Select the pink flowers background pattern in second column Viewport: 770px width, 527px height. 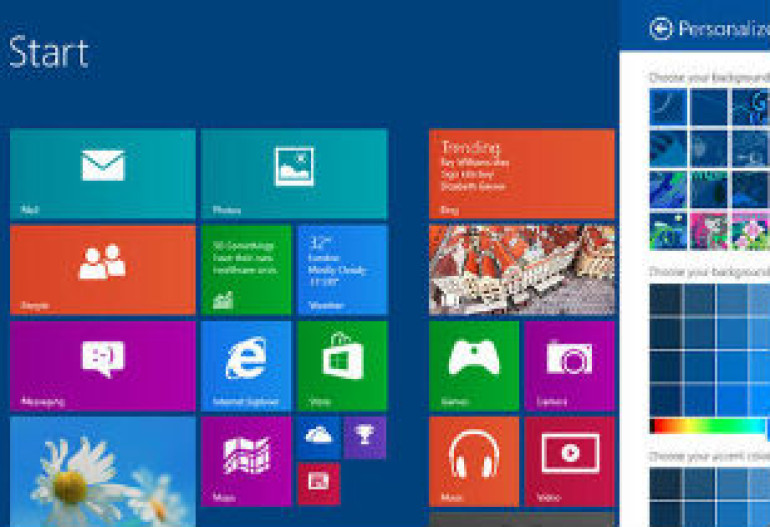pyautogui.click(x=709, y=231)
